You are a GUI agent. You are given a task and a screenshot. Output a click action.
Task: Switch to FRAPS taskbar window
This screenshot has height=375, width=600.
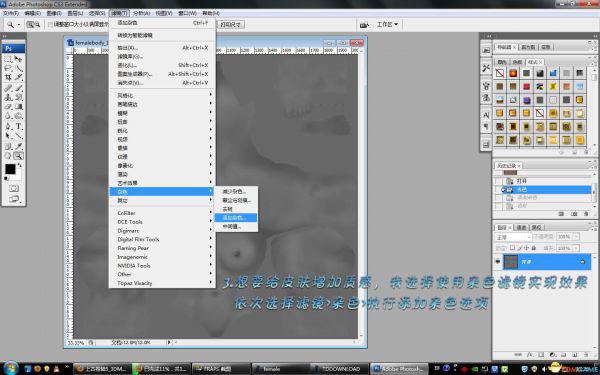[x=221, y=369]
